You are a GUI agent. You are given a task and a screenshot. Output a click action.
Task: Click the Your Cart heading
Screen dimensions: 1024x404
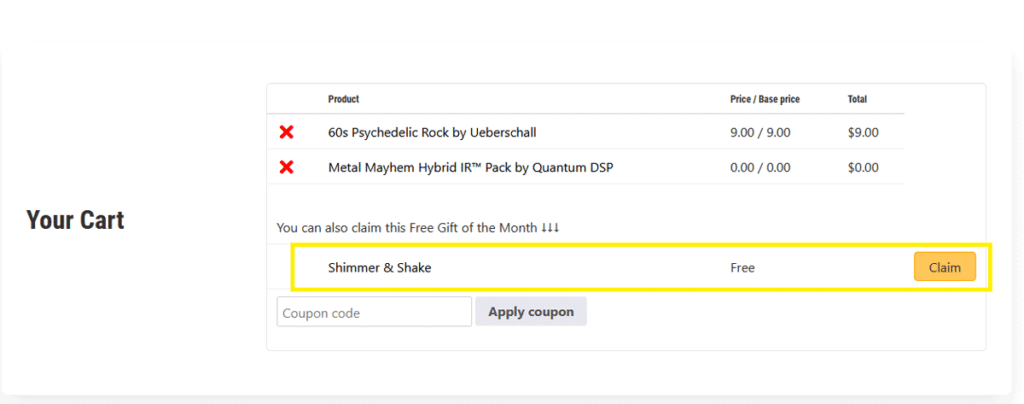click(75, 220)
